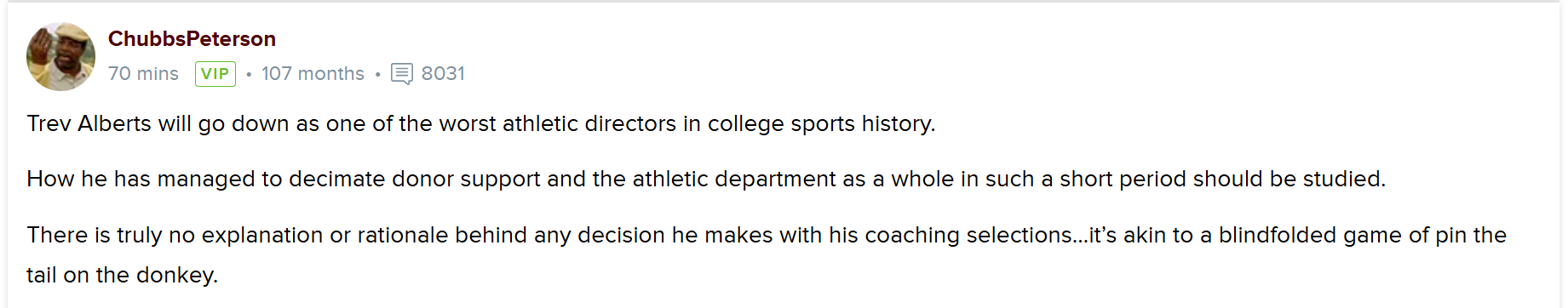The image size is (1568, 308).
Task: Click the last line 'tail on the donkey'
Action: coord(123,275)
